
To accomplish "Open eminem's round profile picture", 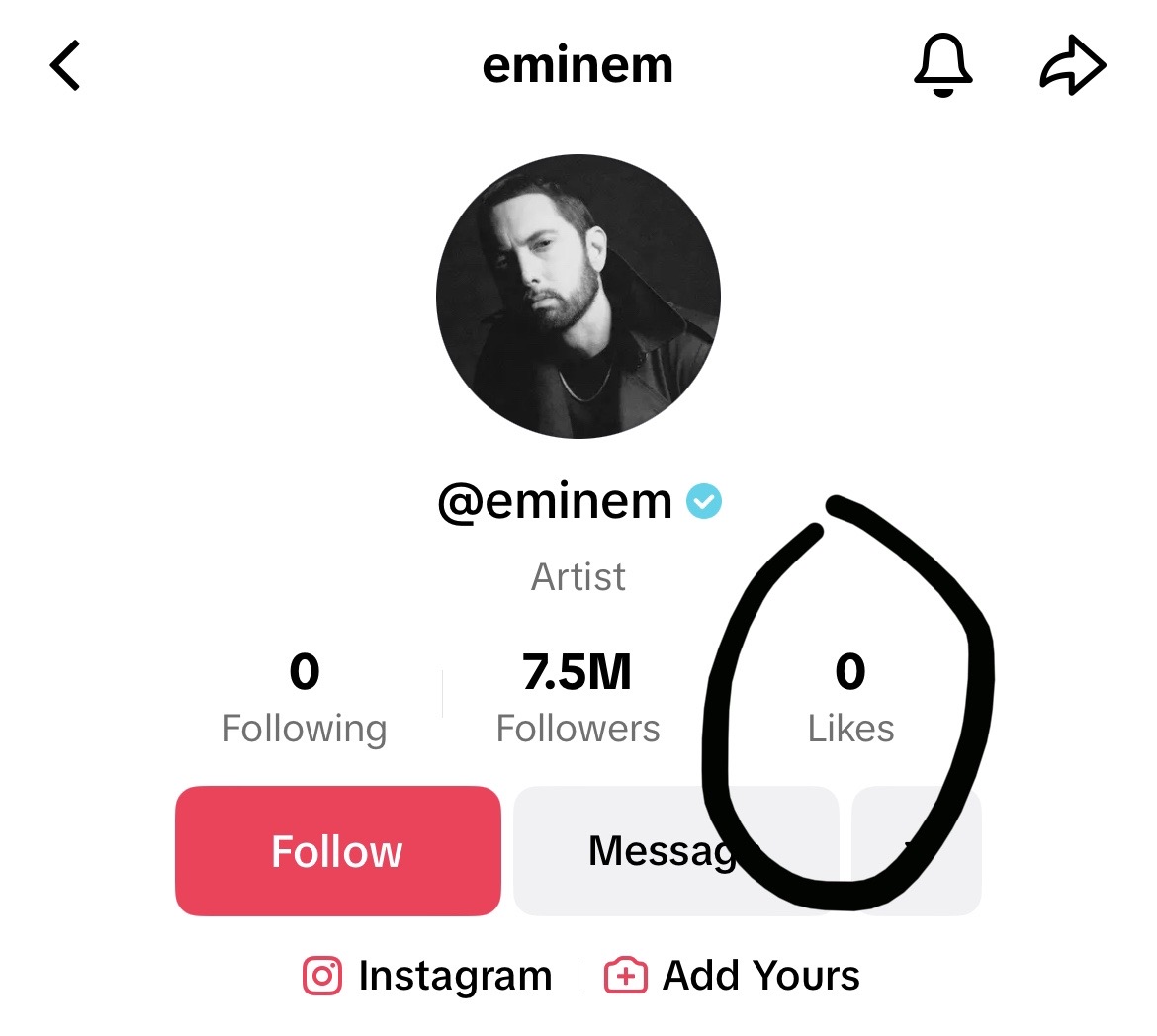I will (x=578, y=297).
